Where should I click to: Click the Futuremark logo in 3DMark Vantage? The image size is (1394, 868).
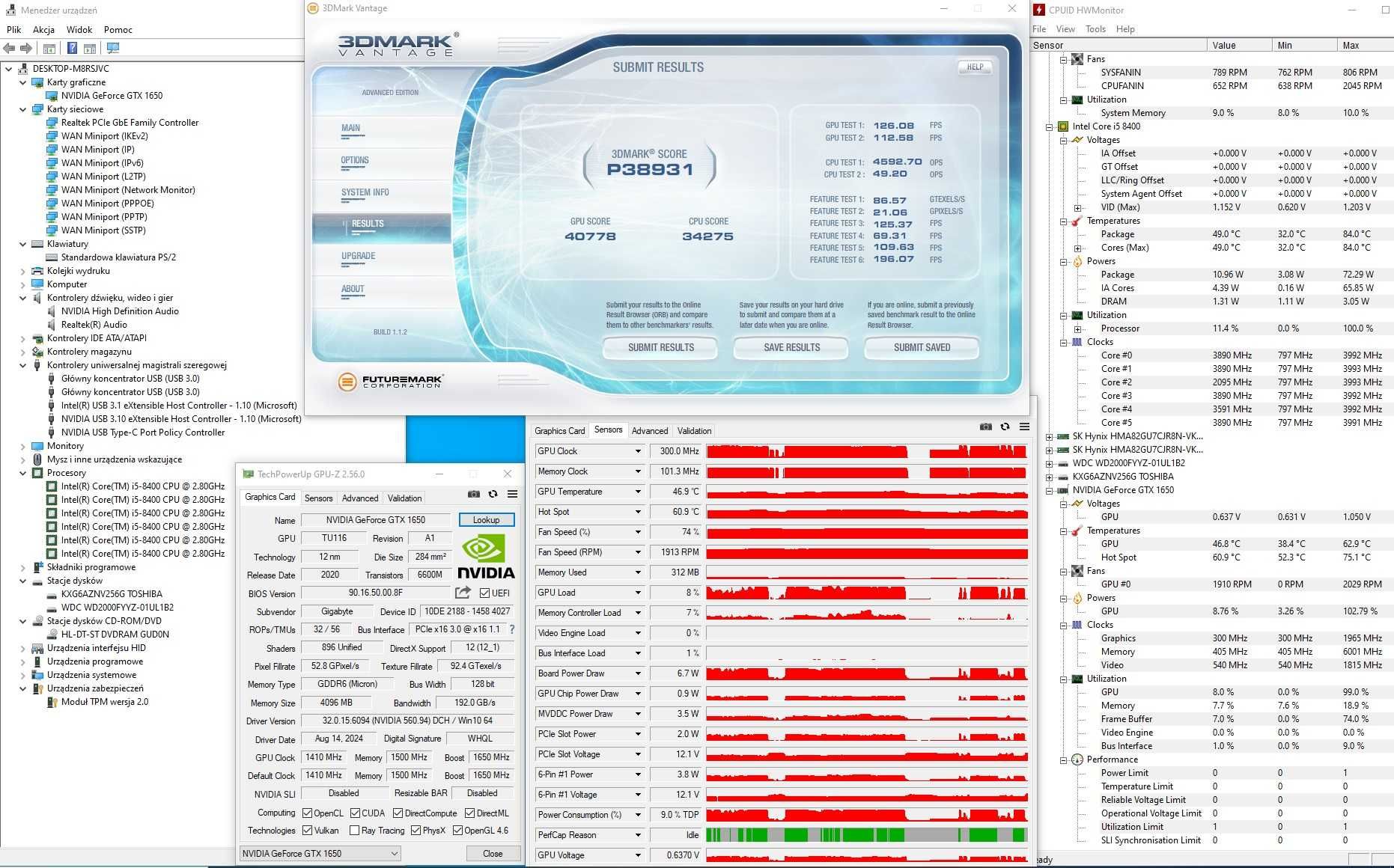[x=391, y=382]
